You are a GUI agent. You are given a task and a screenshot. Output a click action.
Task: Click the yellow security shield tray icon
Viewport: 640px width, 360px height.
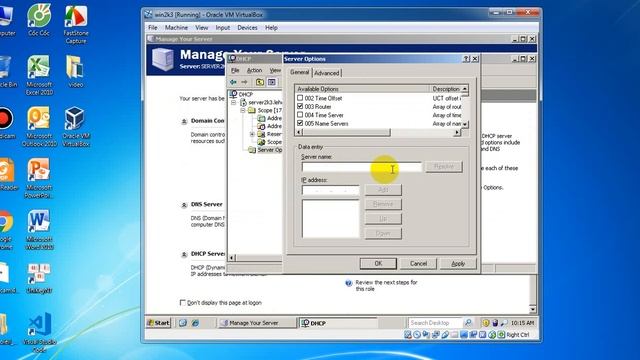pos(486,323)
